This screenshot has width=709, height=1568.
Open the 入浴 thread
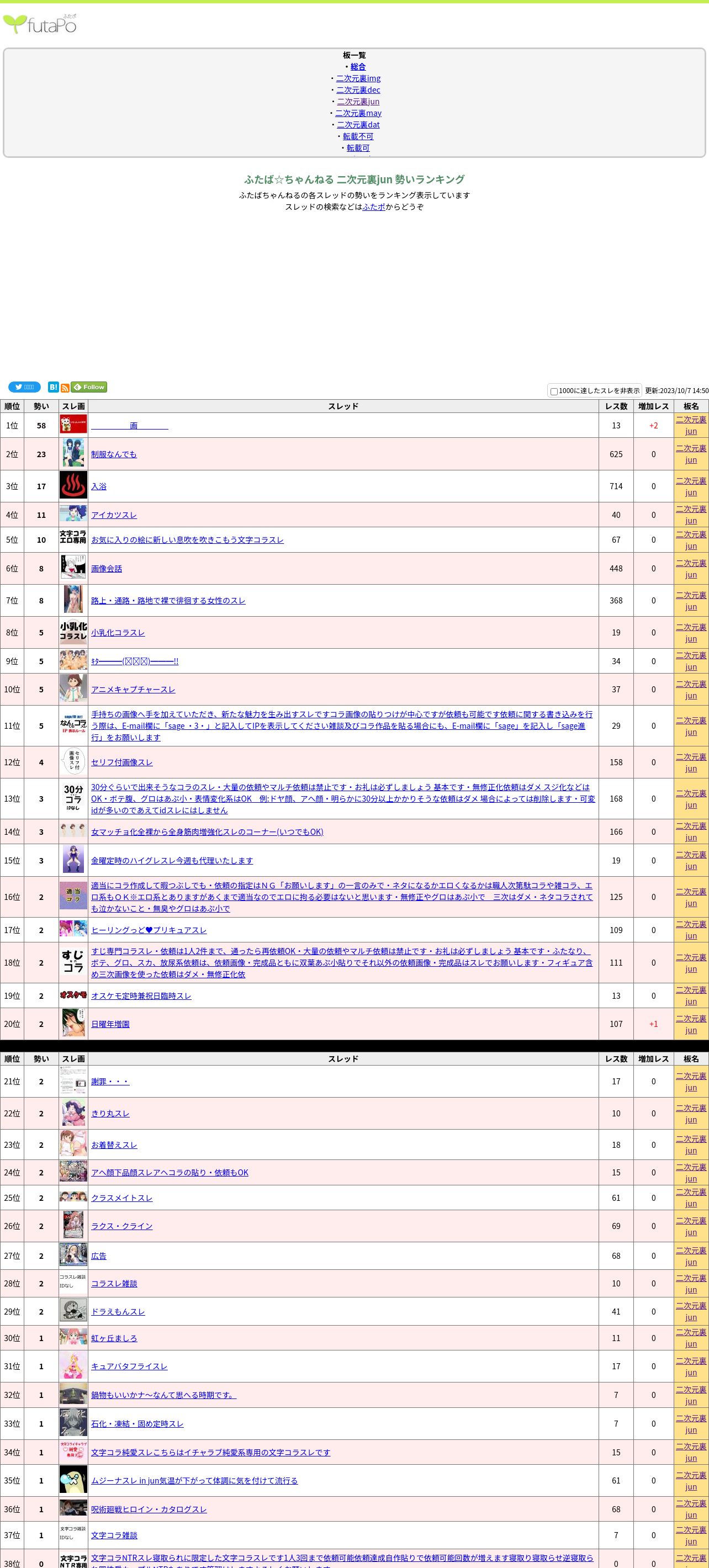[99, 486]
